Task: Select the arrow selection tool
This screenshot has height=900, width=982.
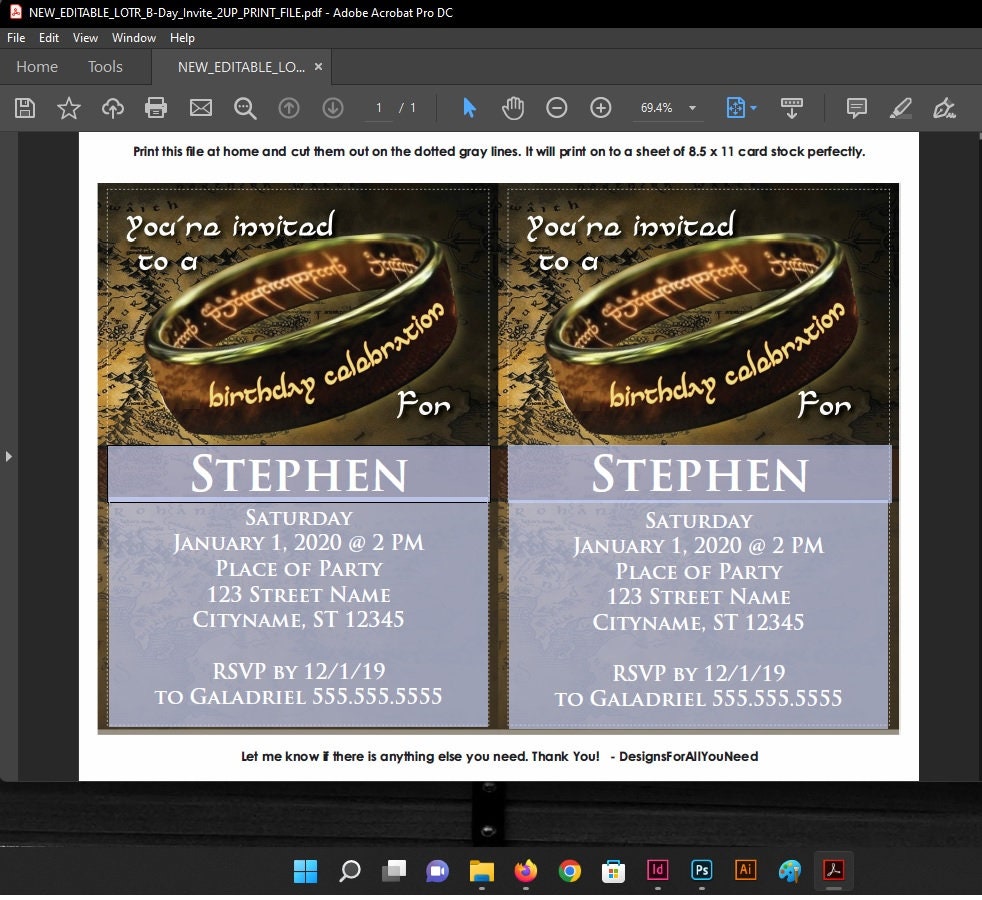Action: pyautogui.click(x=468, y=108)
